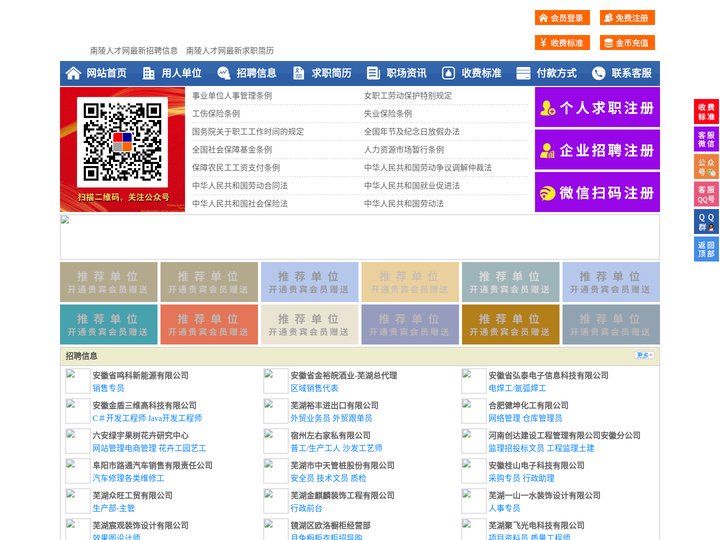
Task: Click the house icon on 会员登录 button
Action: 543,18
